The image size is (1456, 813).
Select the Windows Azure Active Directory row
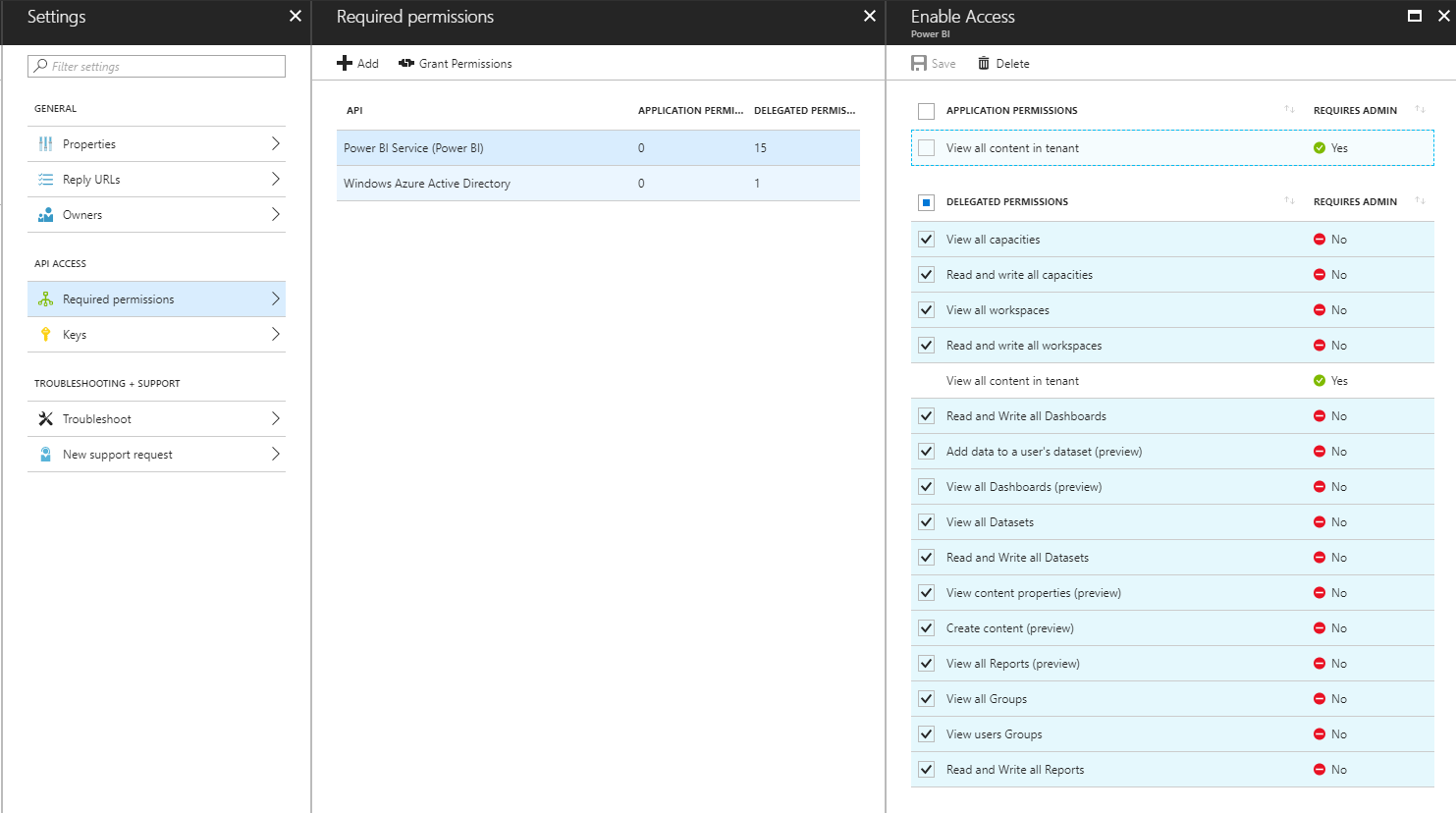click(598, 184)
